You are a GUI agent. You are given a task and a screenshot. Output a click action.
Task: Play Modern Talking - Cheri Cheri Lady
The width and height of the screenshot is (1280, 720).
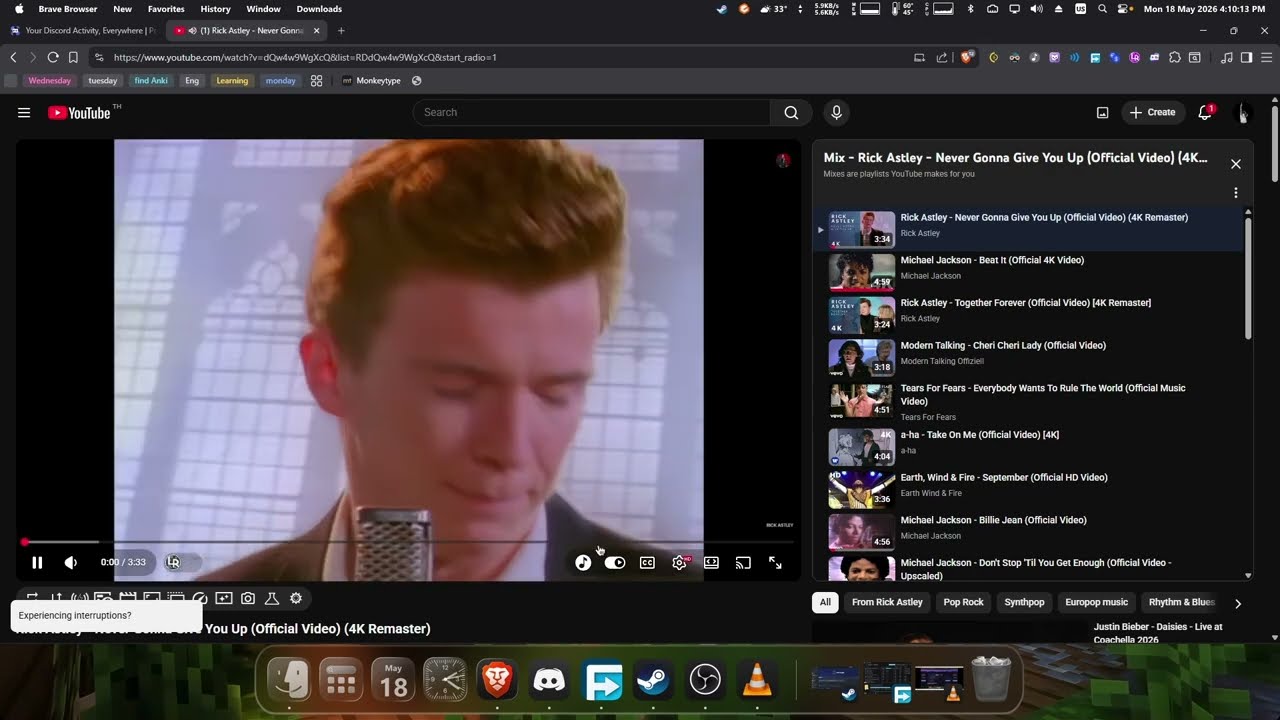[1030, 357]
